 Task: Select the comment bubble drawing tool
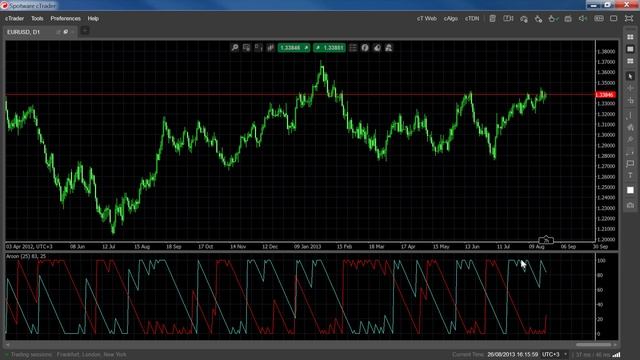pyautogui.click(x=630, y=164)
